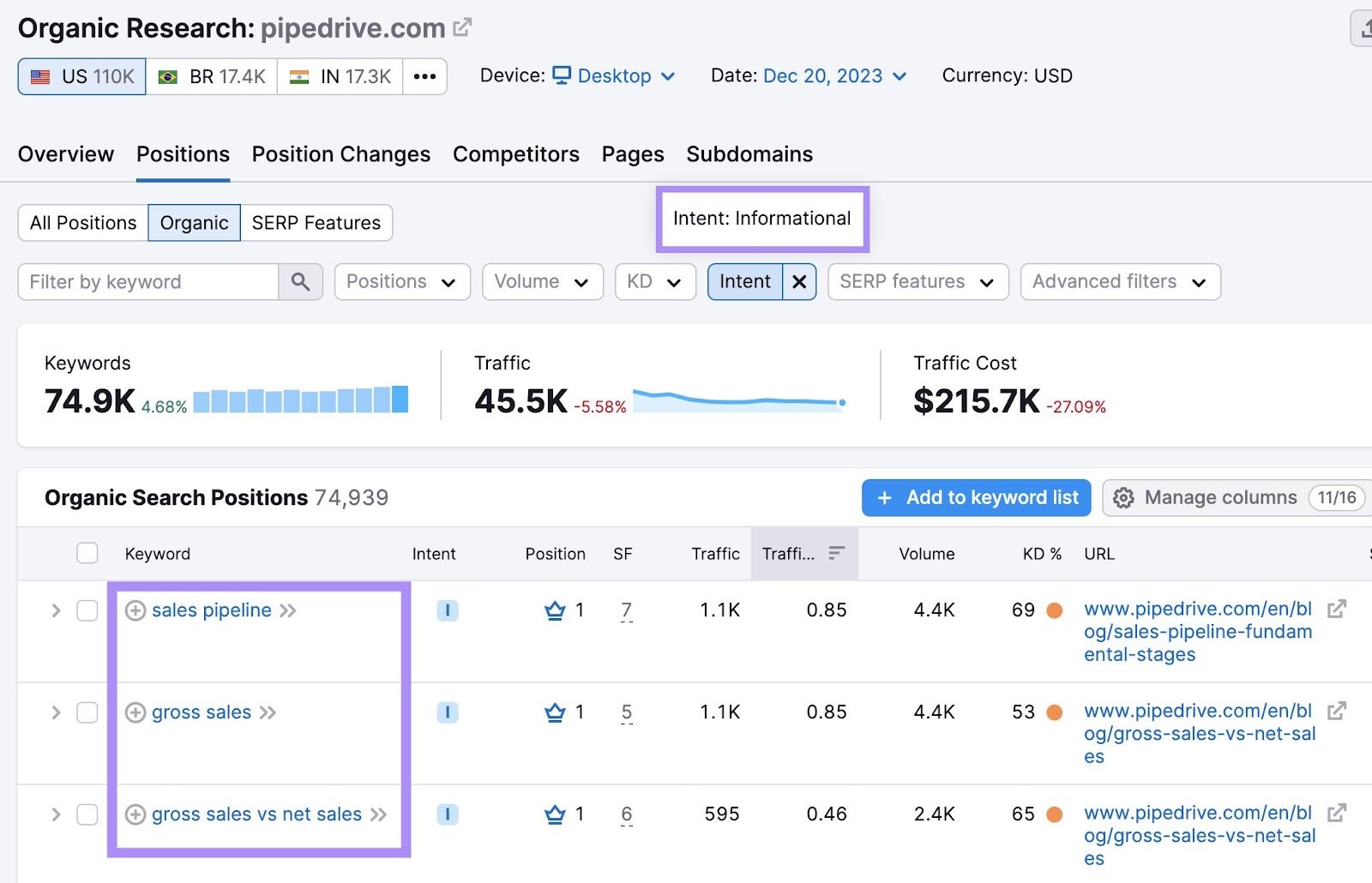Add sales pipeline using the plus circle icon
The image size is (1372, 883).
point(135,610)
